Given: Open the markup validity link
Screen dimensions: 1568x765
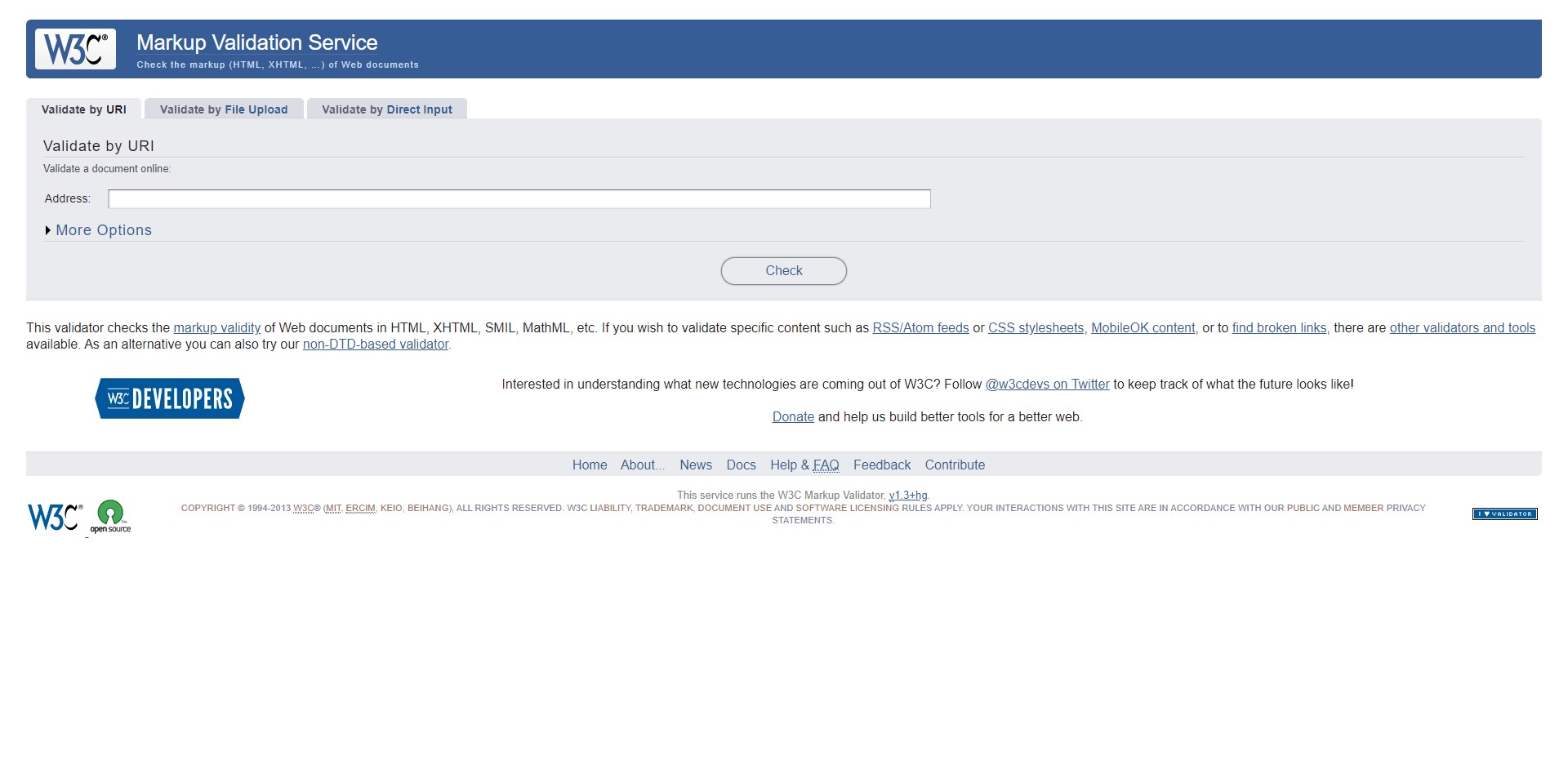Looking at the screenshot, I should [x=217, y=328].
